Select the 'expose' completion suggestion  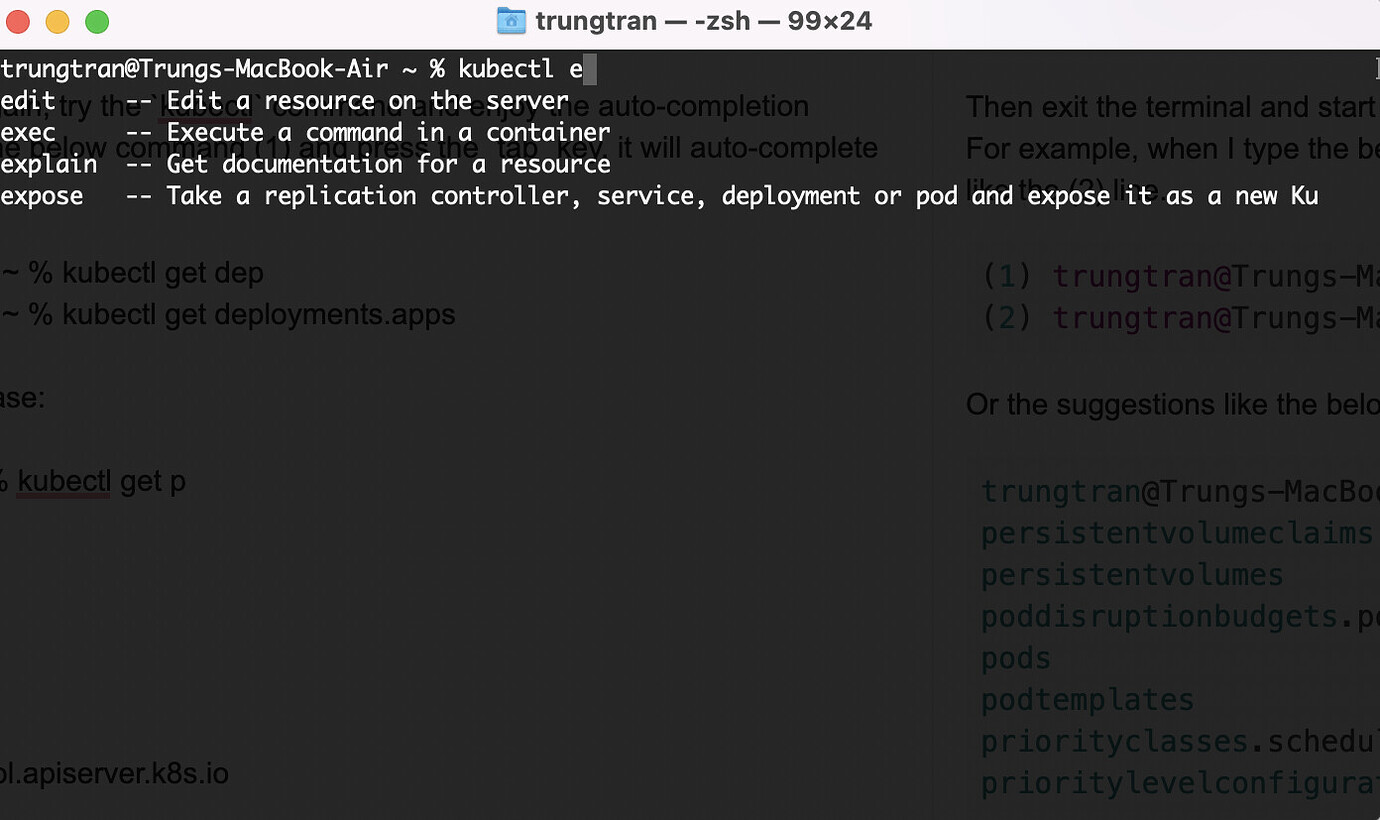41,196
